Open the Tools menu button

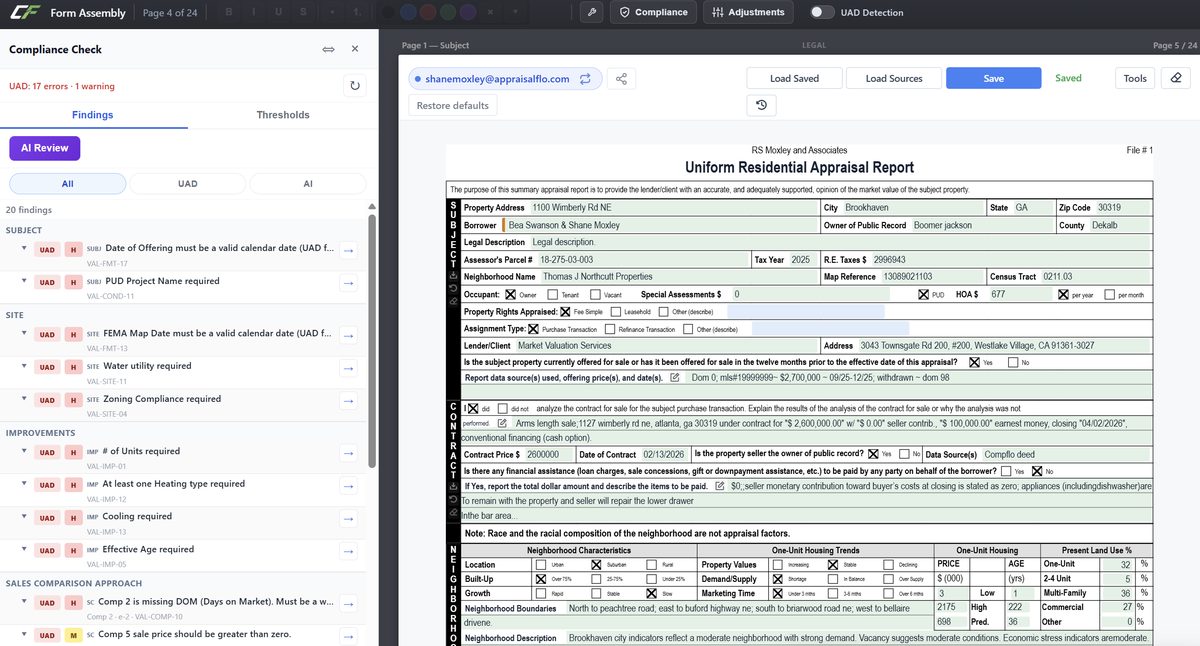tap(1135, 78)
